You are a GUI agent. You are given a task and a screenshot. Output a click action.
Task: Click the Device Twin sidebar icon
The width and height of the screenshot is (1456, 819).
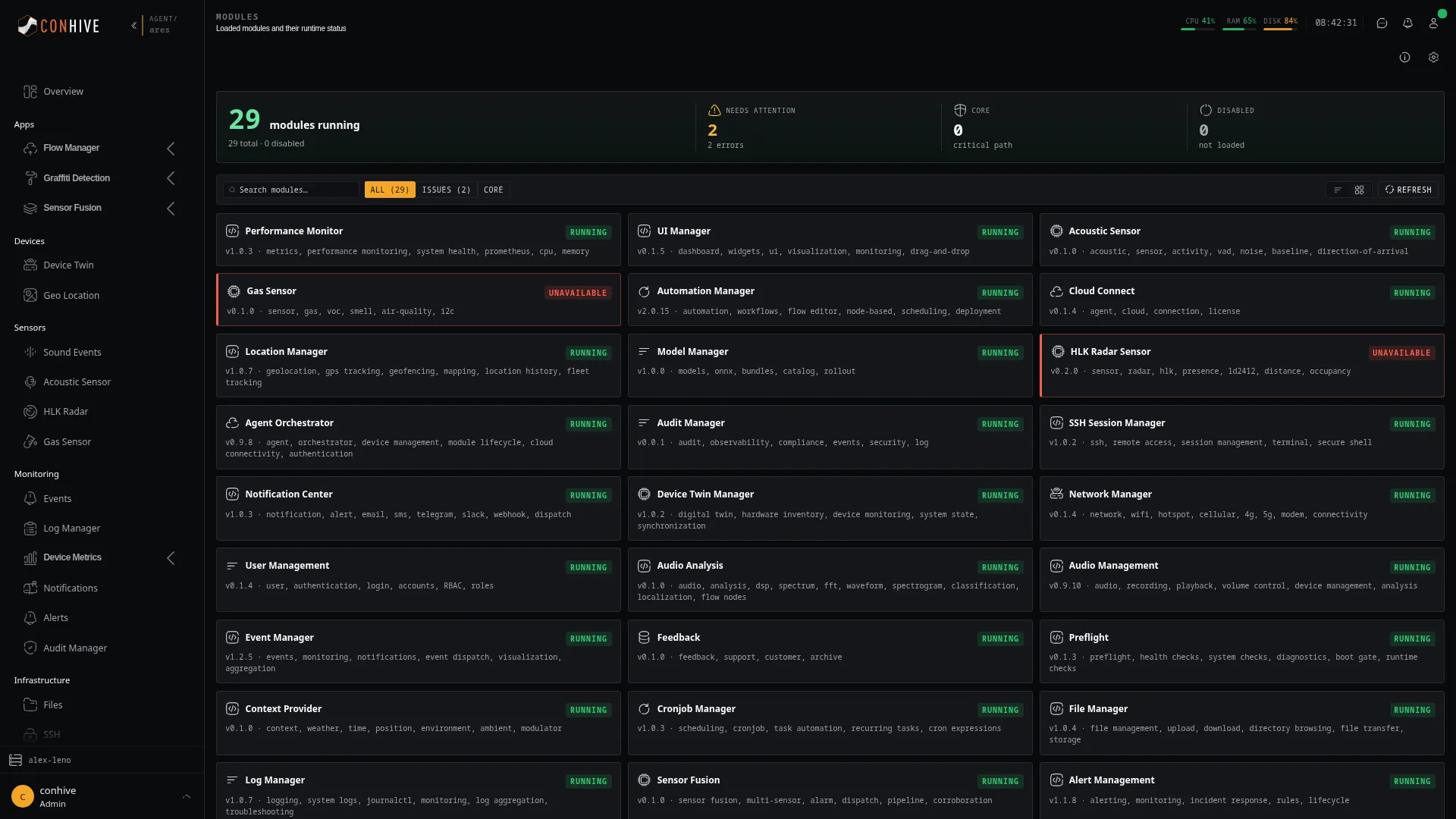30,265
